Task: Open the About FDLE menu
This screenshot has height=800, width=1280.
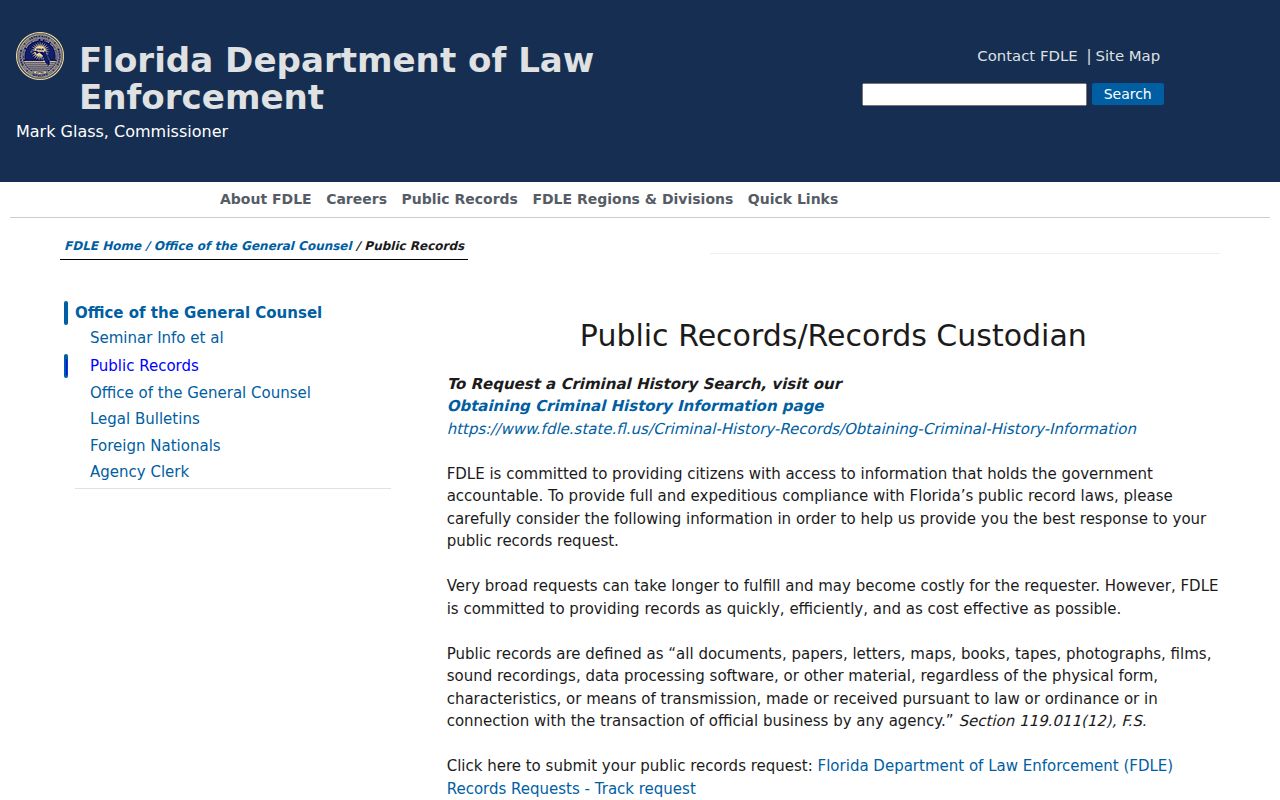Action: pyautogui.click(x=266, y=199)
